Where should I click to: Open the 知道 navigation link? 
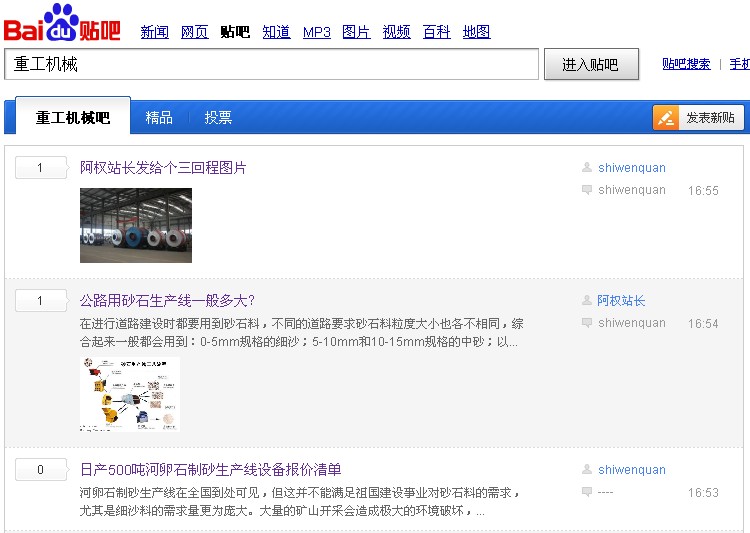[x=276, y=32]
